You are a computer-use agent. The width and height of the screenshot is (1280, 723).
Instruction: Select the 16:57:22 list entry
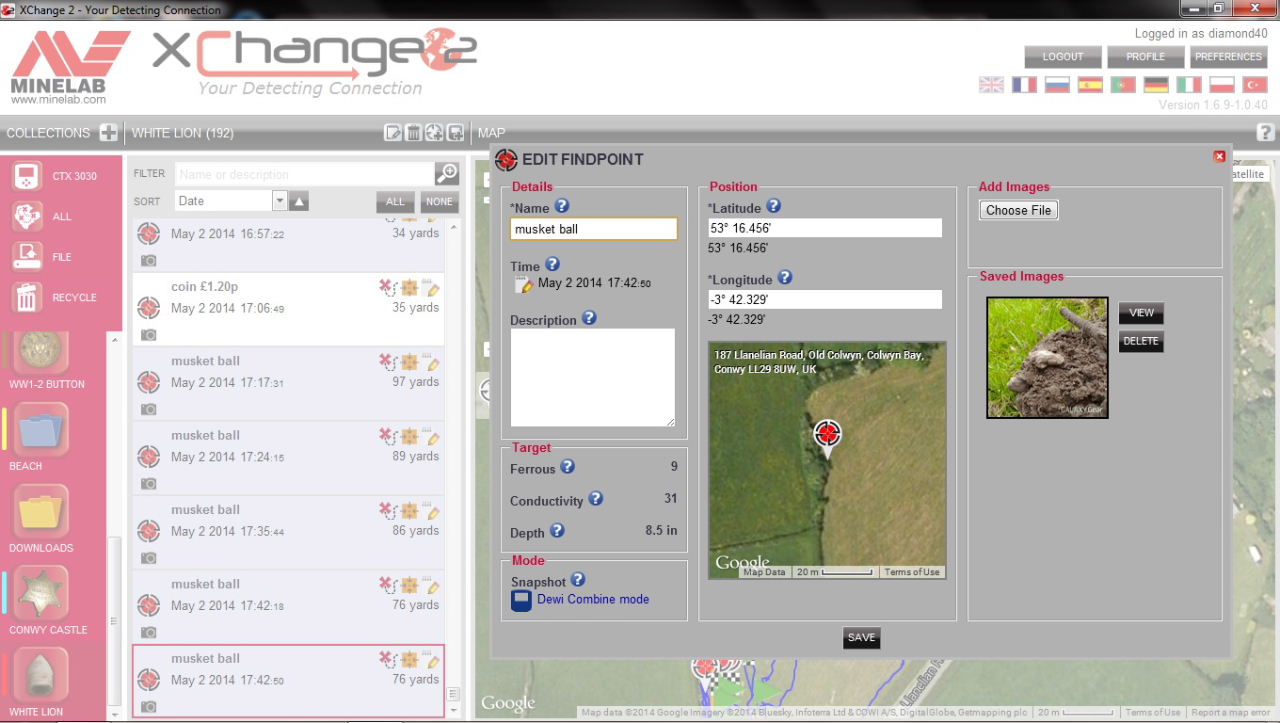(x=289, y=245)
